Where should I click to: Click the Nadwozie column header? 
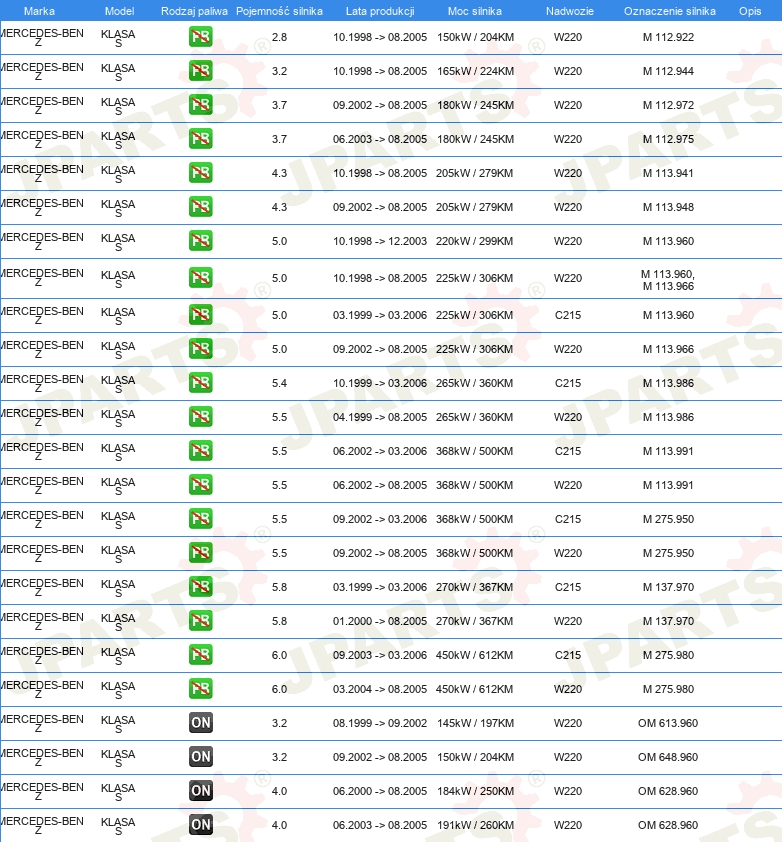tap(569, 11)
